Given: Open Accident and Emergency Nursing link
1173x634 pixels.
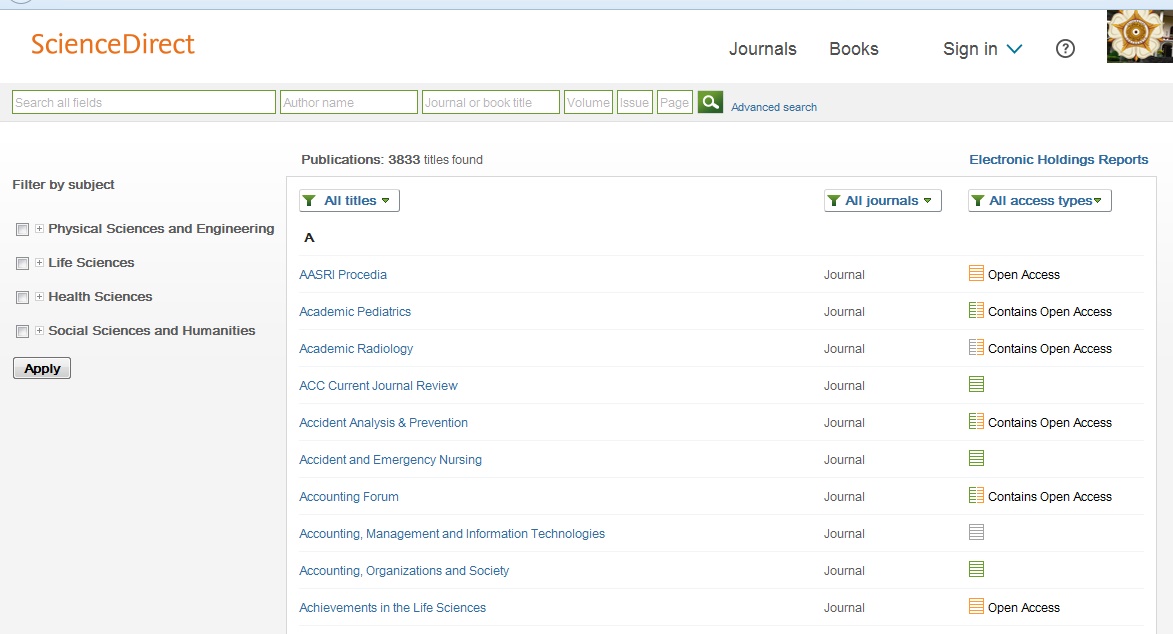Looking at the screenshot, I should click(391, 460).
